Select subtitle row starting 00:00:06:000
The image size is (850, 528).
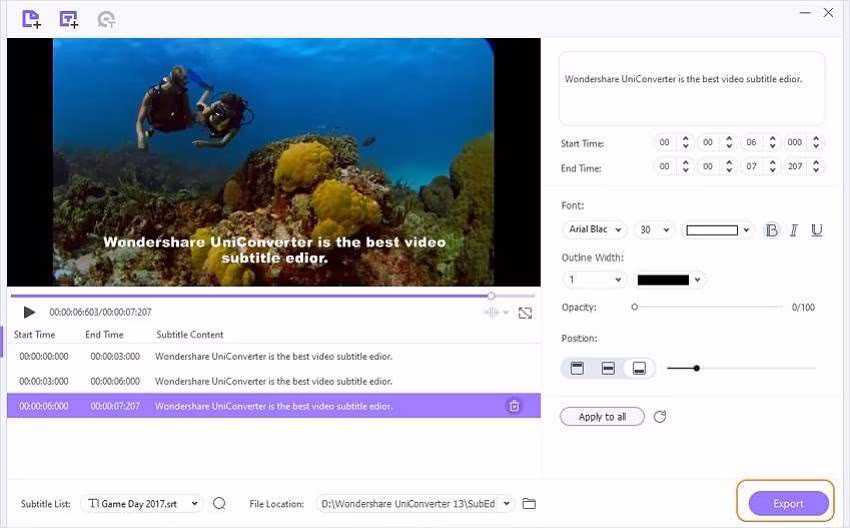pos(274,405)
